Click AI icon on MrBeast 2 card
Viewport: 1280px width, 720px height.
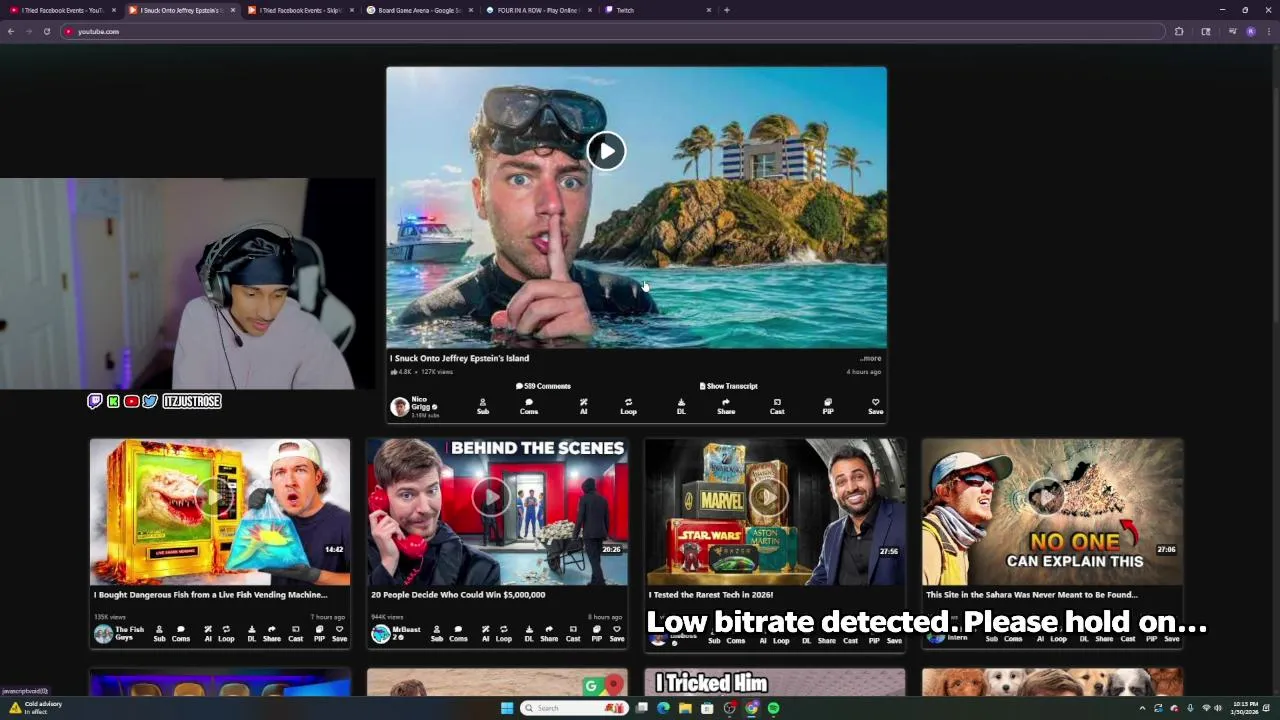click(485, 634)
